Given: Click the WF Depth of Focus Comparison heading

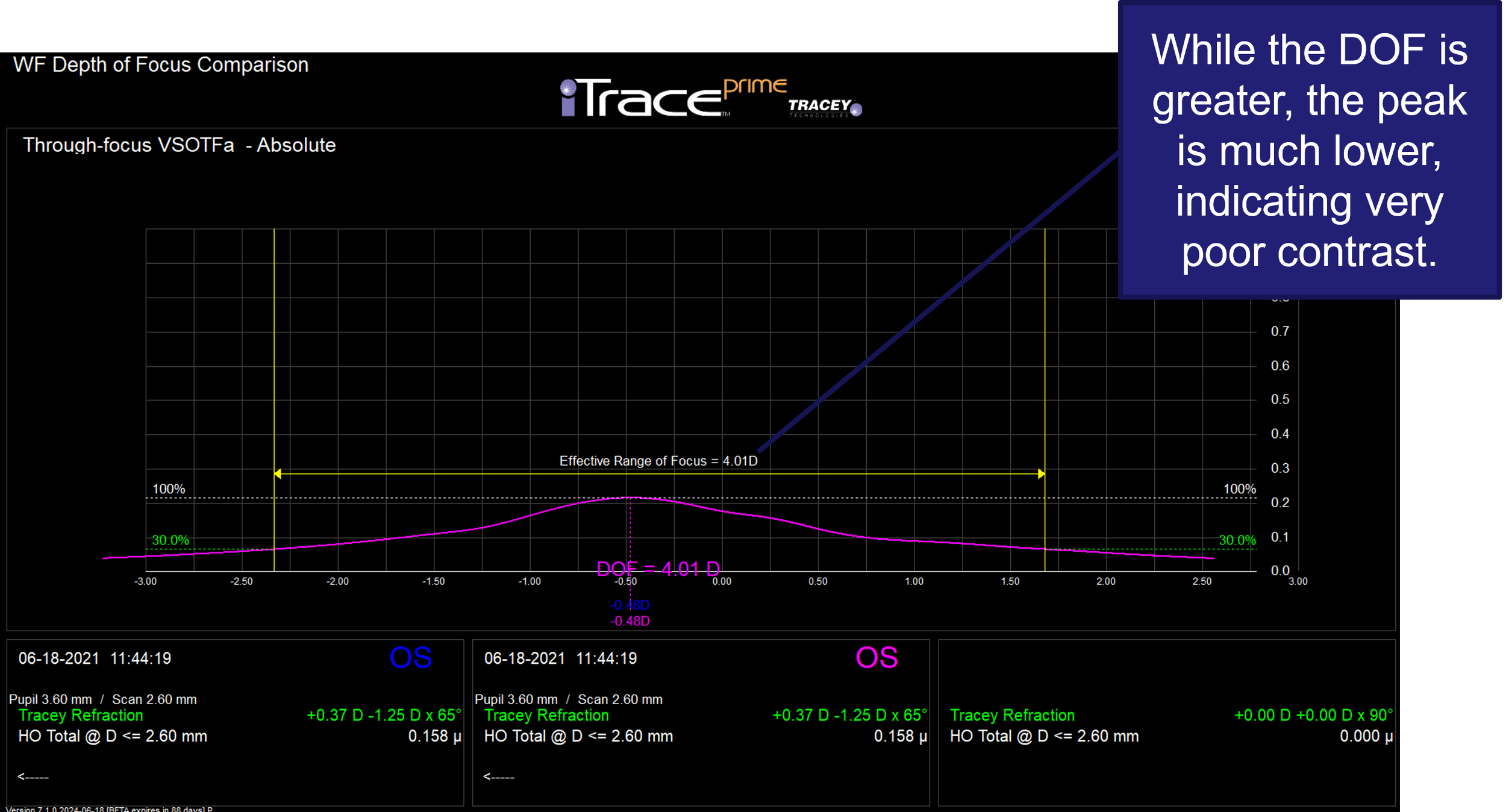Looking at the screenshot, I should coord(161,64).
